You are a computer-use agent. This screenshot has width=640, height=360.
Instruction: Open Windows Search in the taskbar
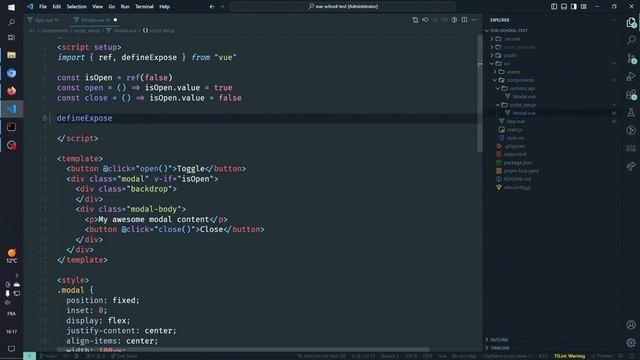pos(11,22)
